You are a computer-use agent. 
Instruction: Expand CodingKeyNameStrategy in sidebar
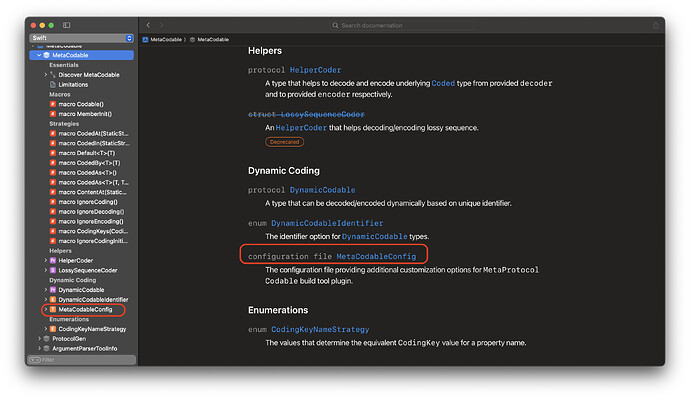pos(46,329)
